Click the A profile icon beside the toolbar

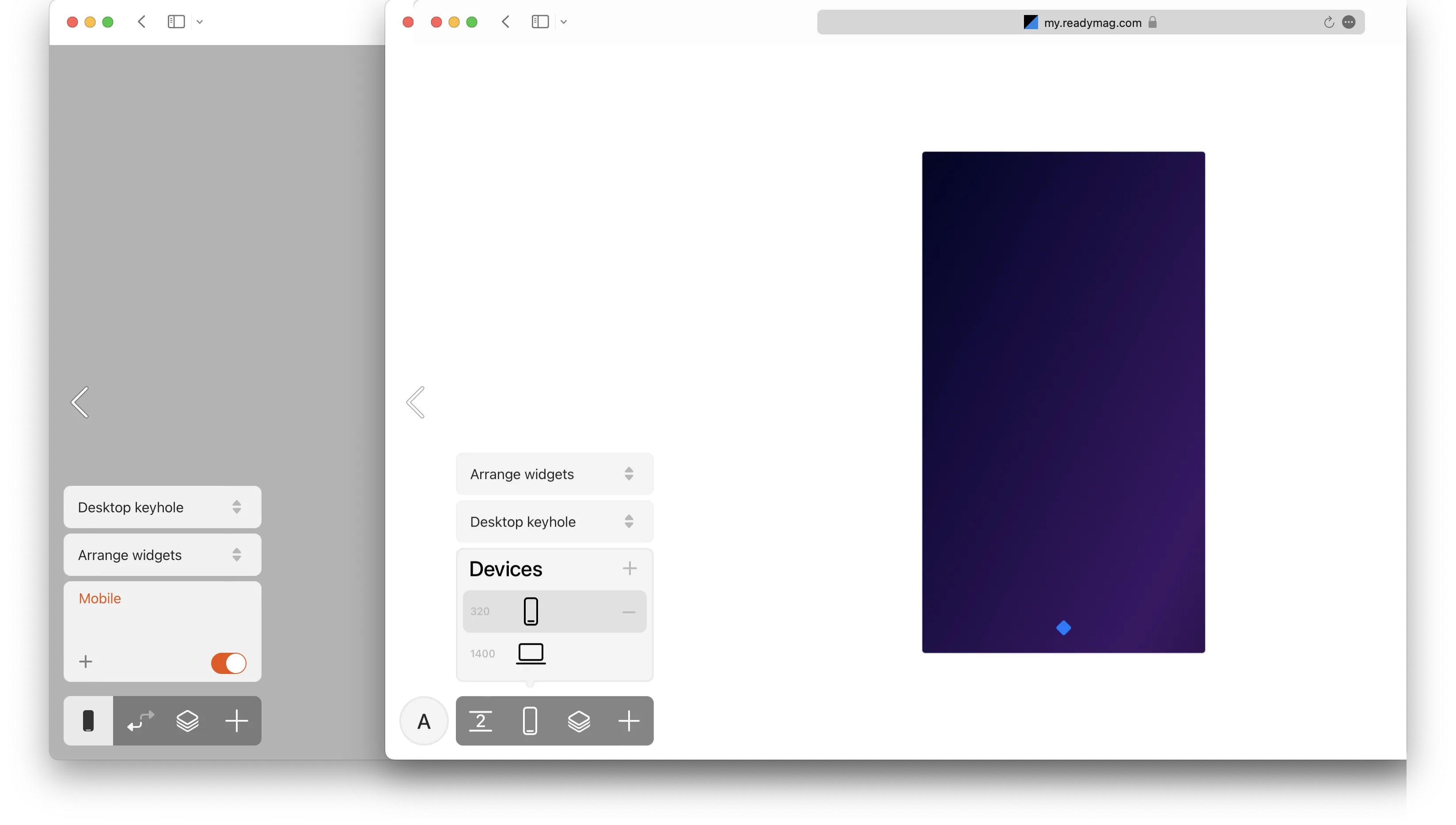(x=423, y=721)
